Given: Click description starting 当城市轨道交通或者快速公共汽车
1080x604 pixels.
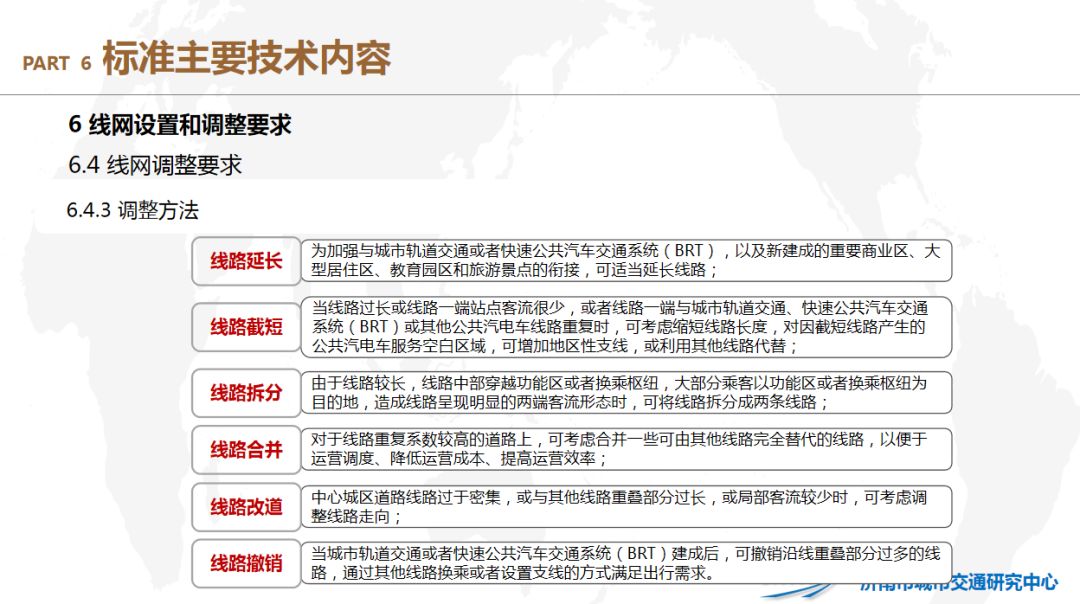Looking at the screenshot, I should 626,563.
